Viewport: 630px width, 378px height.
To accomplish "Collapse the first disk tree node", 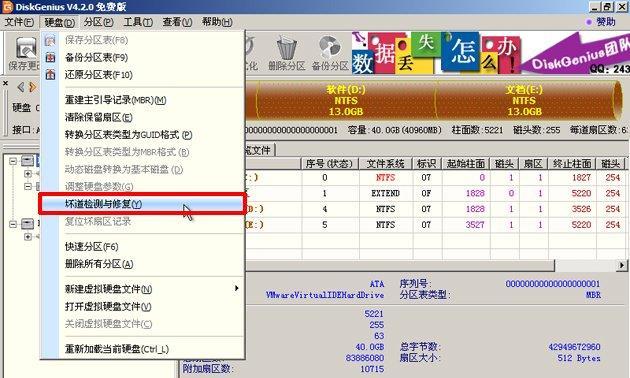I will tap(13, 161).
